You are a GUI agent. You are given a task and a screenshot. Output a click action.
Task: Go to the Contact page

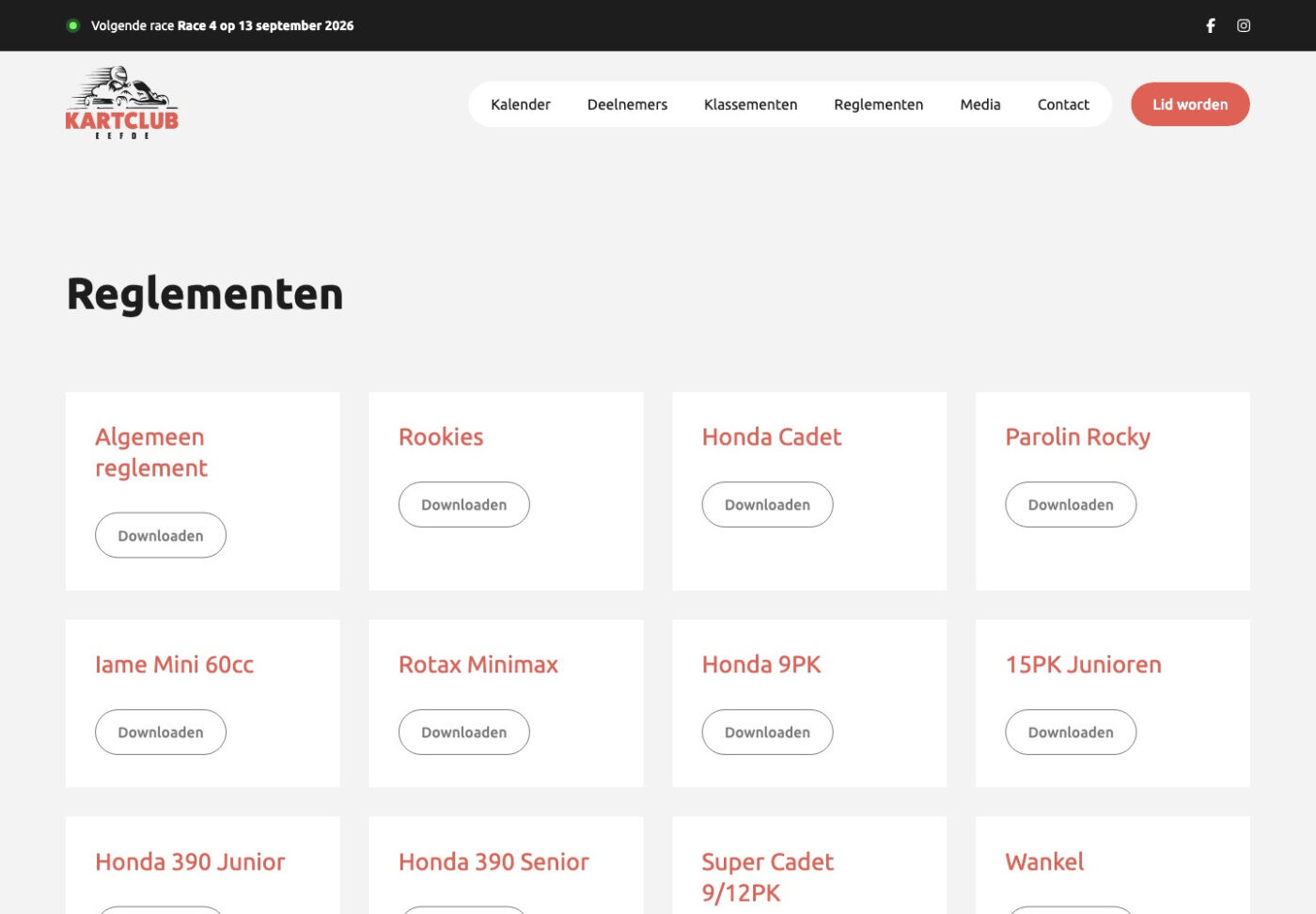1063,104
